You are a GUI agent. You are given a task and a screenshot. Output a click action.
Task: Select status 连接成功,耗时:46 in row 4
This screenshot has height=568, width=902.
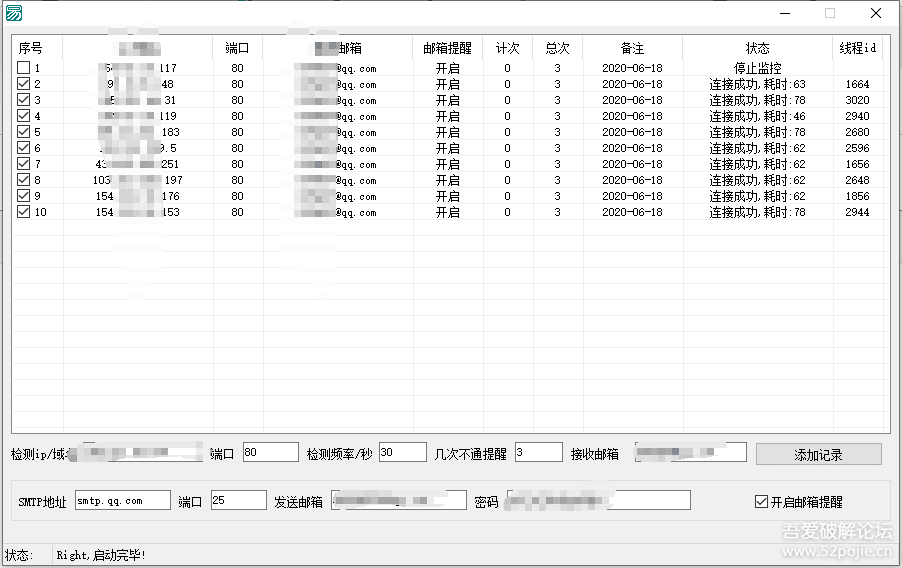pyautogui.click(x=757, y=116)
